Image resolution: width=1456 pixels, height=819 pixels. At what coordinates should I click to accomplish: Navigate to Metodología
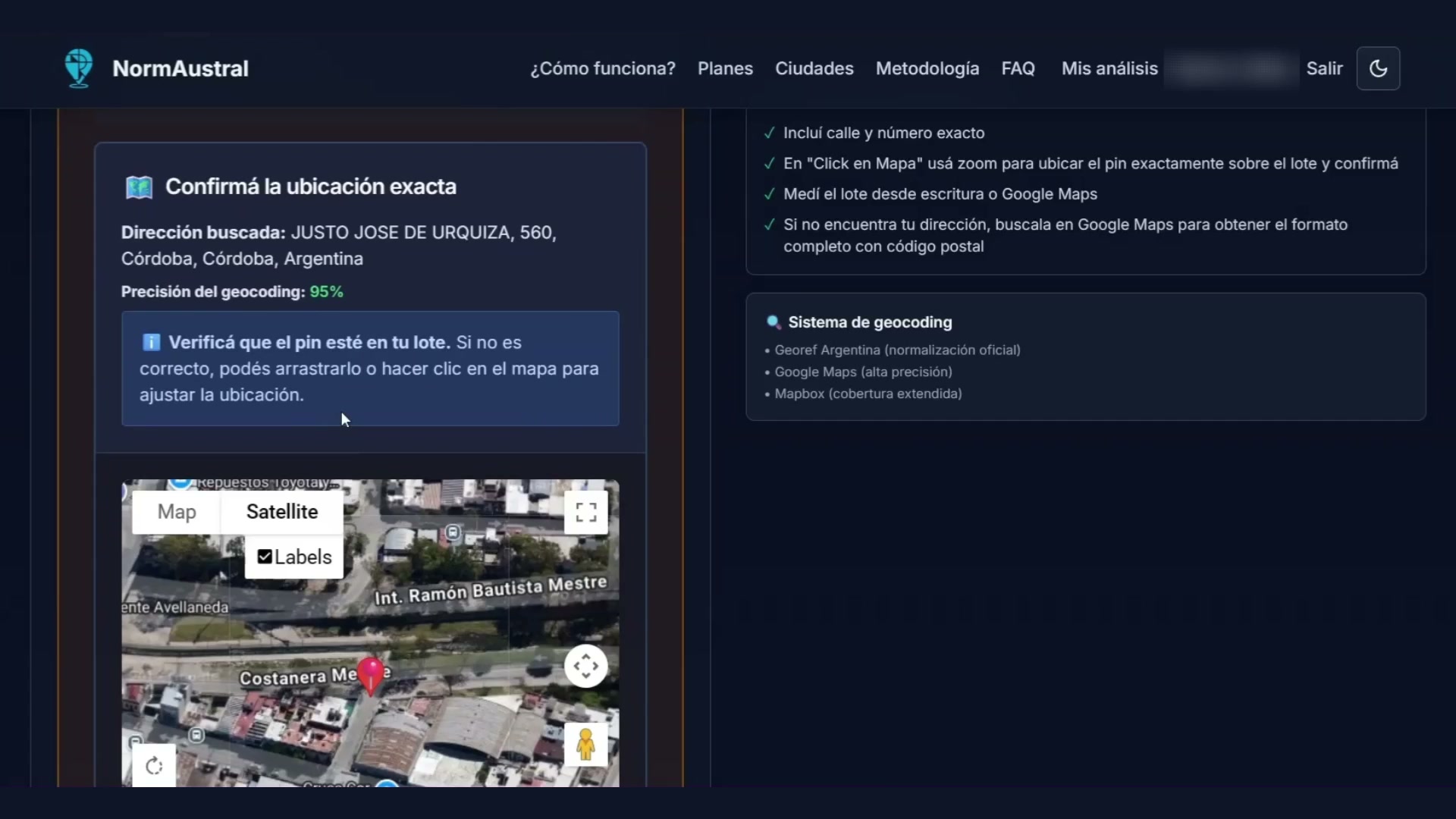[927, 68]
